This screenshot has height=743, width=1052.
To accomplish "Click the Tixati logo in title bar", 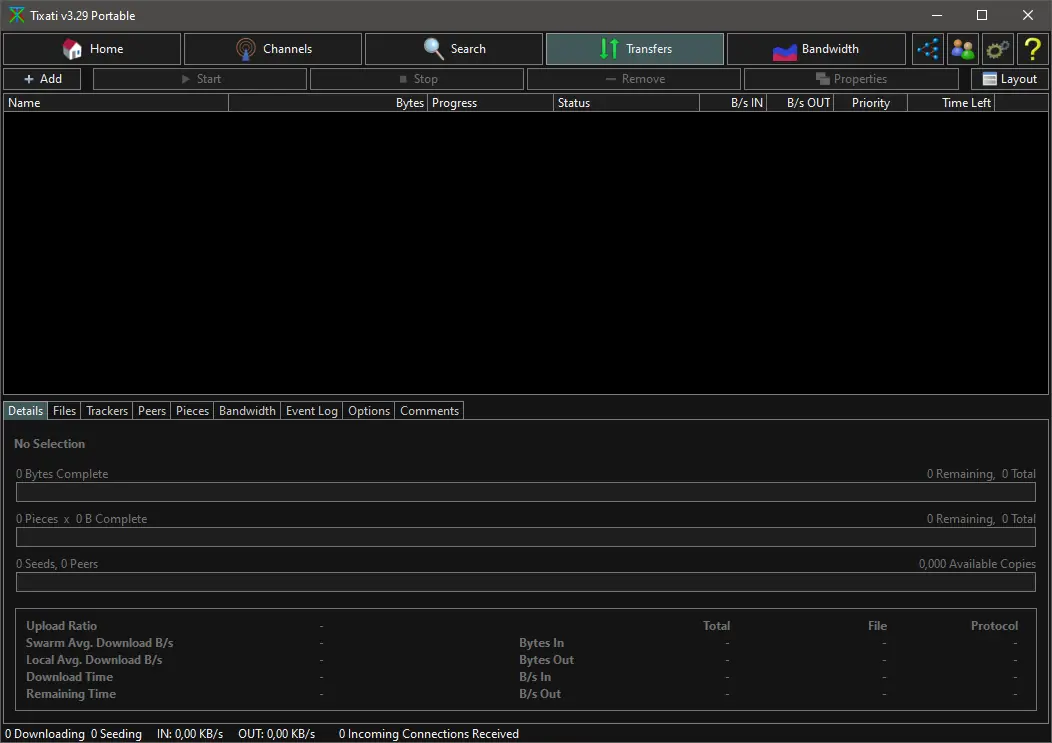I will point(17,15).
